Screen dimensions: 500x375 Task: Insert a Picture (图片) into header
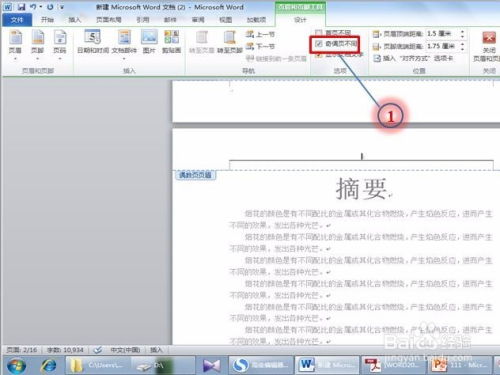pyautogui.click(x=149, y=42)
